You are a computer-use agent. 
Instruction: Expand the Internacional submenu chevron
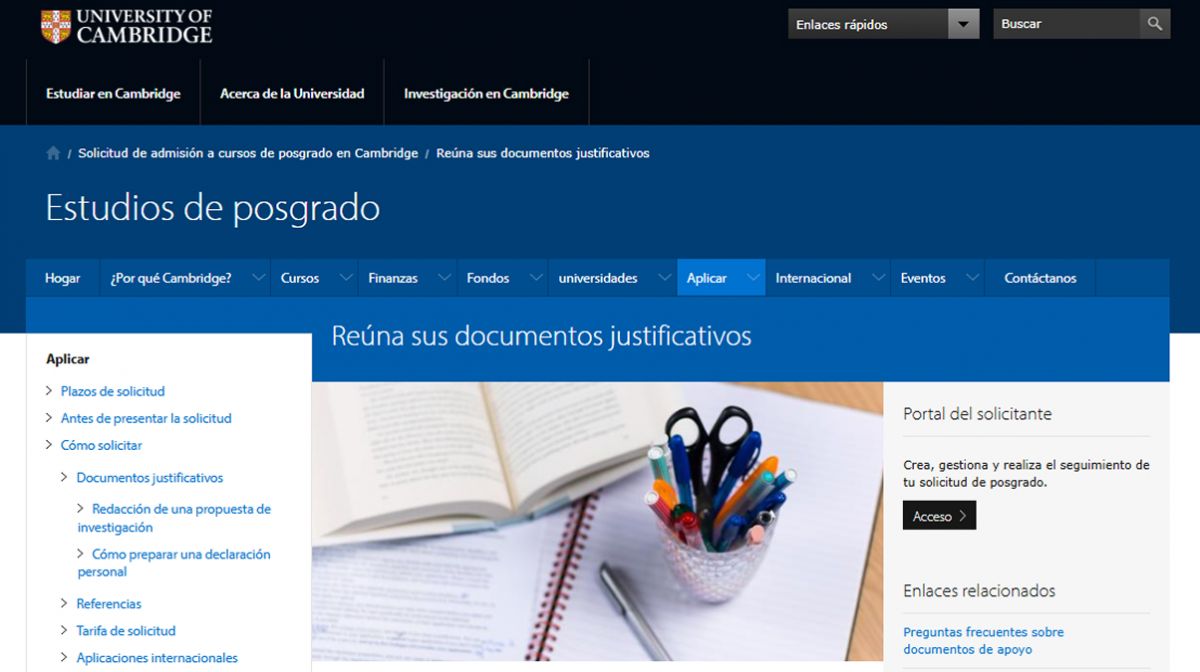coord(879,278)
